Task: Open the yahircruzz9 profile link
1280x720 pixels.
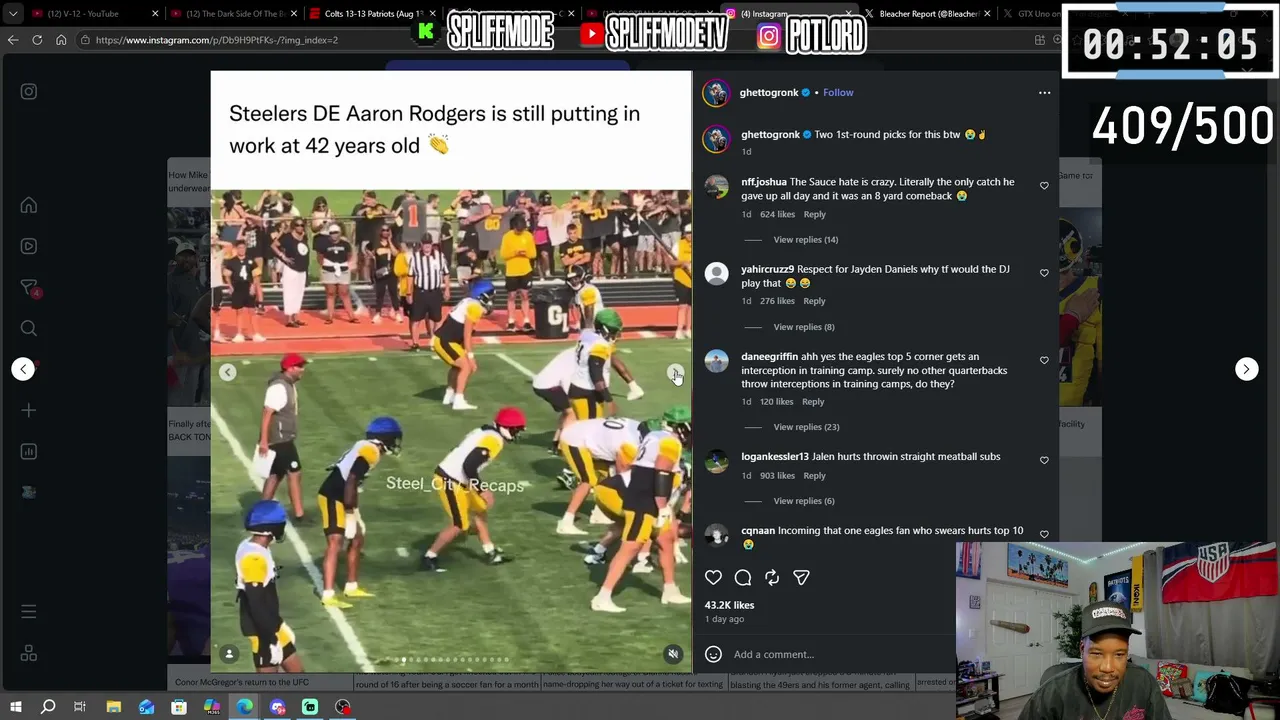Action: pos(767,269)
